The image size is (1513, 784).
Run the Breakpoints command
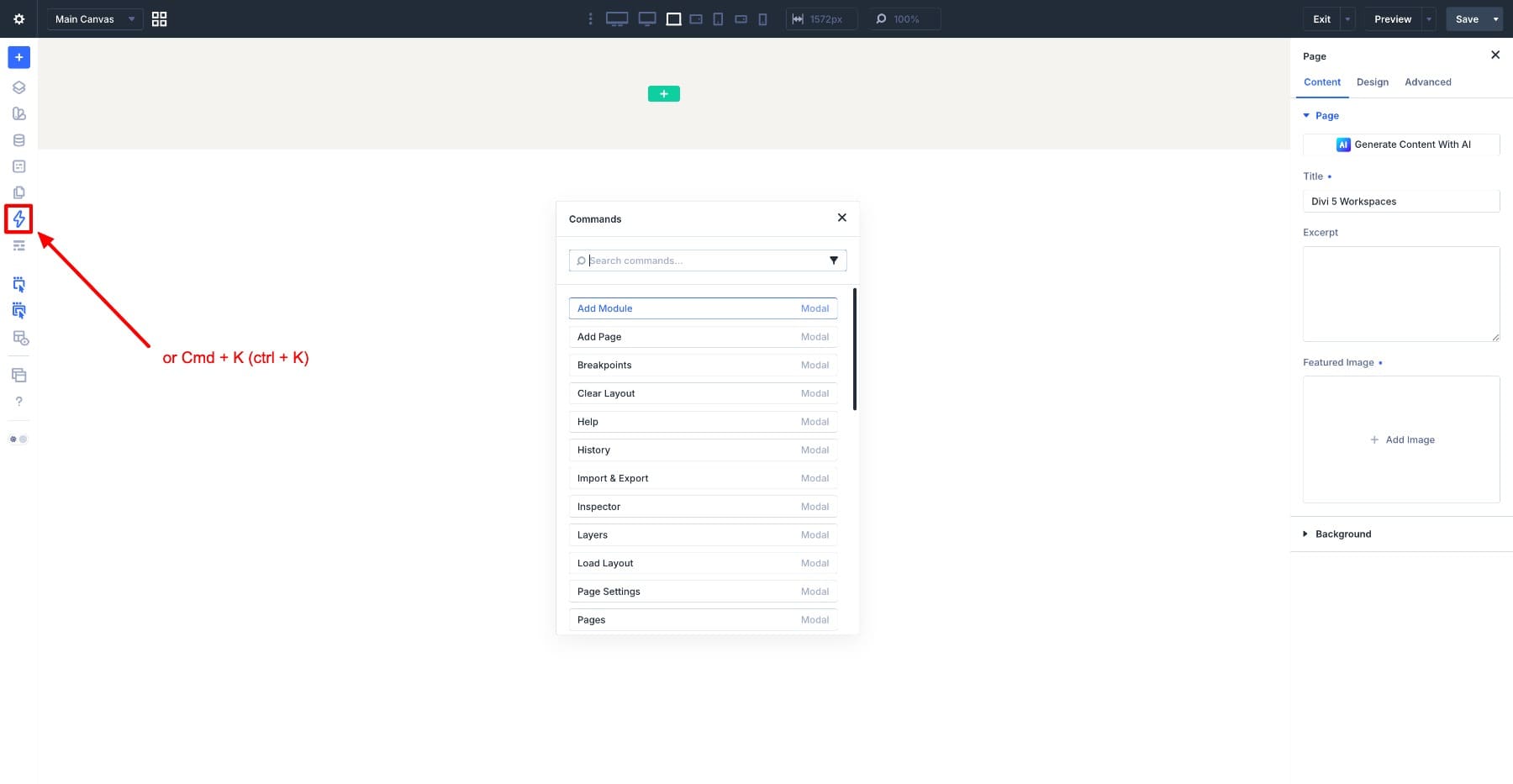click(x=703, y=366)
